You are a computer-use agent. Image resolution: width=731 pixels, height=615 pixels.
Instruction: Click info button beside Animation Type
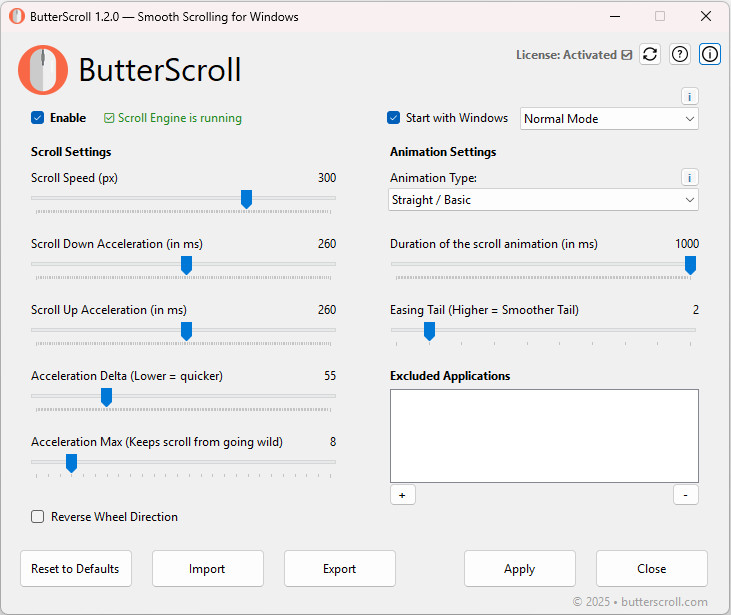[x=690, y=177]
